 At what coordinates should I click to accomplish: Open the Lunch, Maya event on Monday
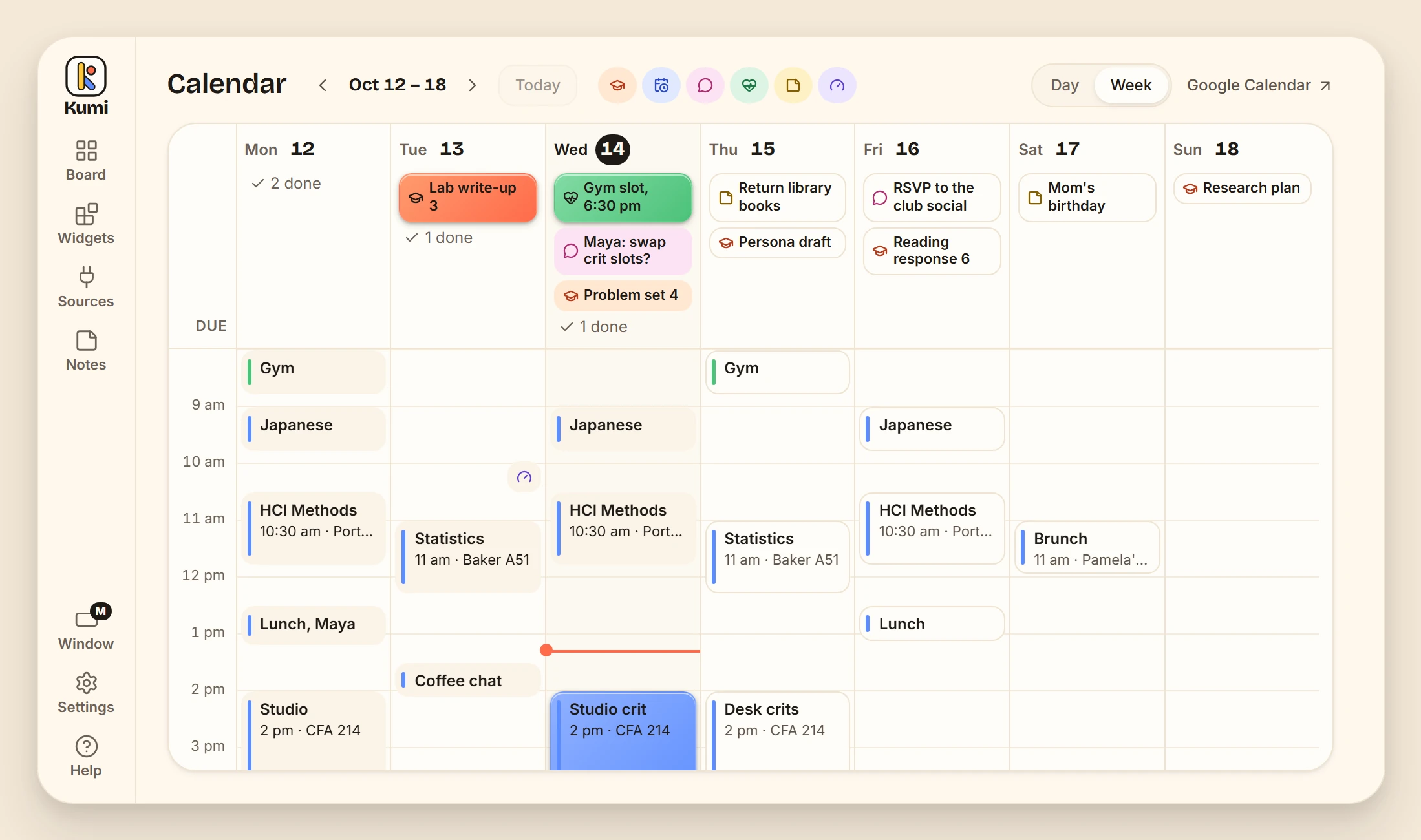[314, 624]
